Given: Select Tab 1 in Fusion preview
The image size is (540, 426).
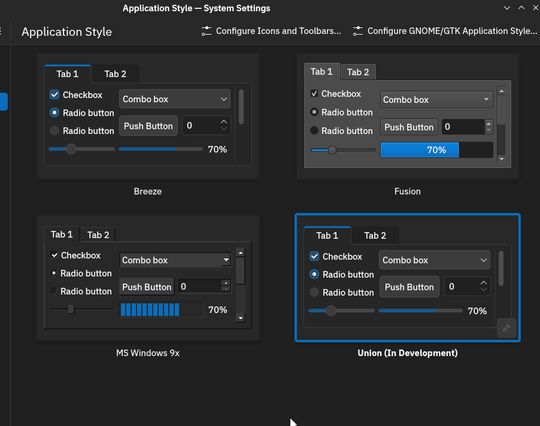Looking at the screenshot, I should (x=321, y=72).
